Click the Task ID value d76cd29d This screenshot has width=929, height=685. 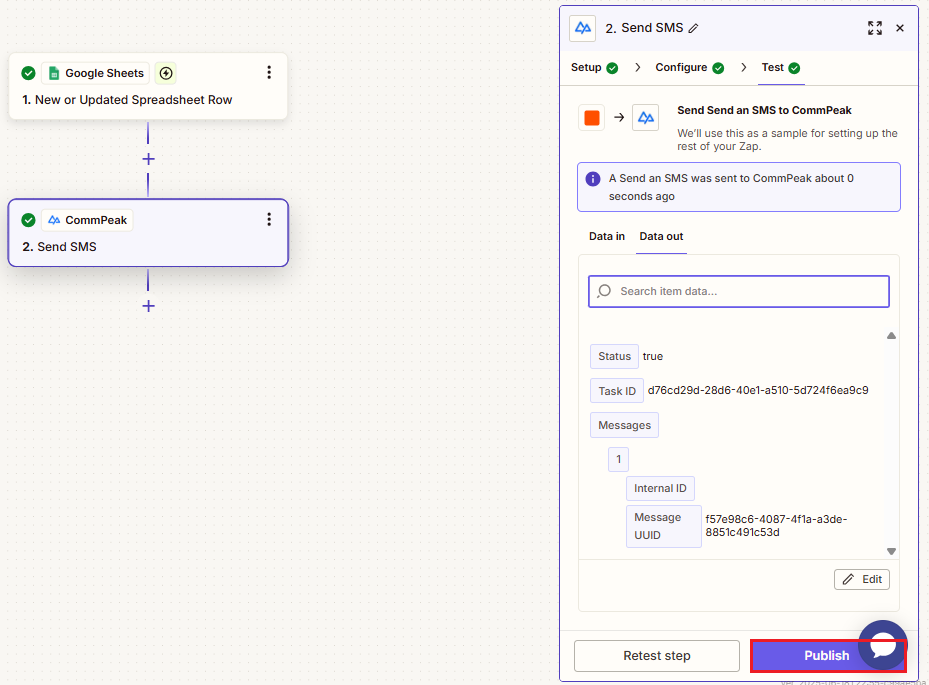click(x=758, y=390)
